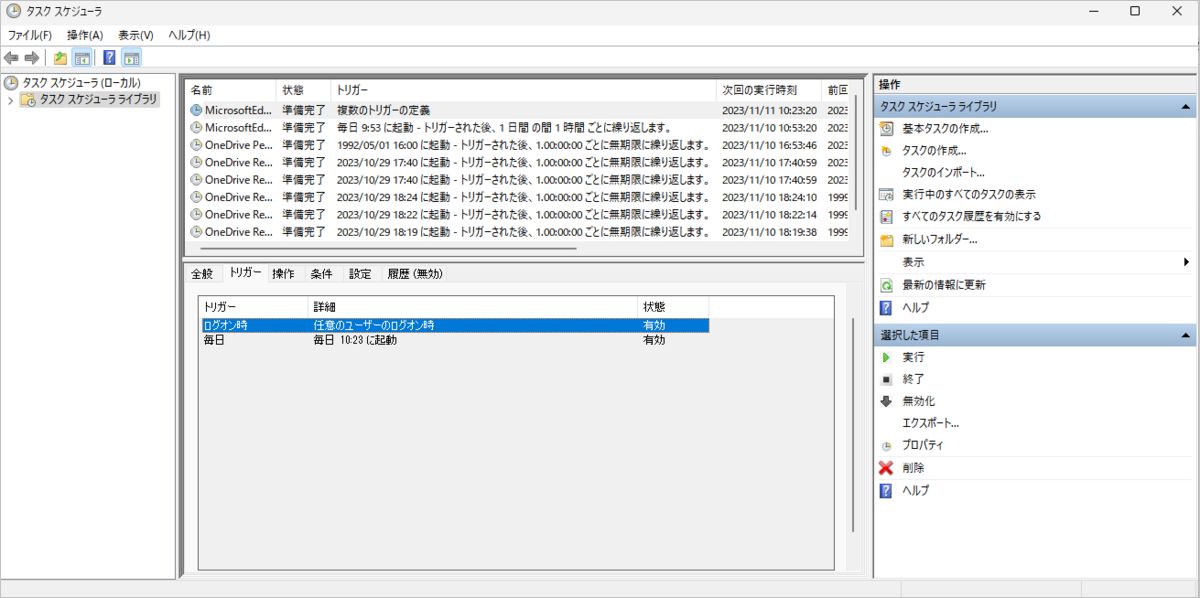Delete the selected task with 削除
The image size is (1200, 598).
[x=913, y=468]
